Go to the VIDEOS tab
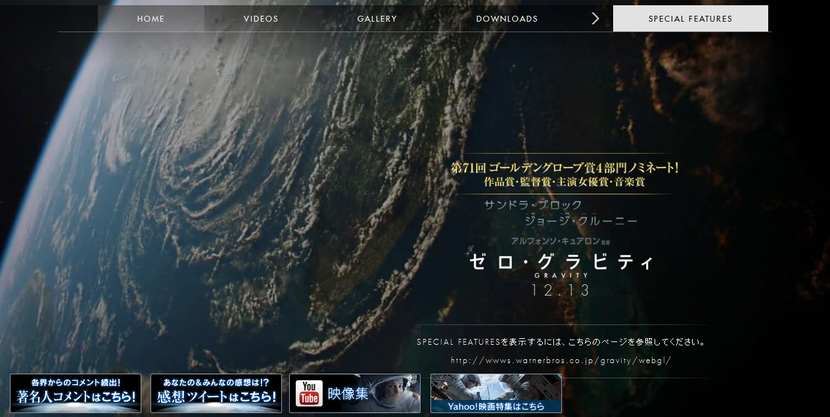Screen dimensions: 830x417 [260, 19]
